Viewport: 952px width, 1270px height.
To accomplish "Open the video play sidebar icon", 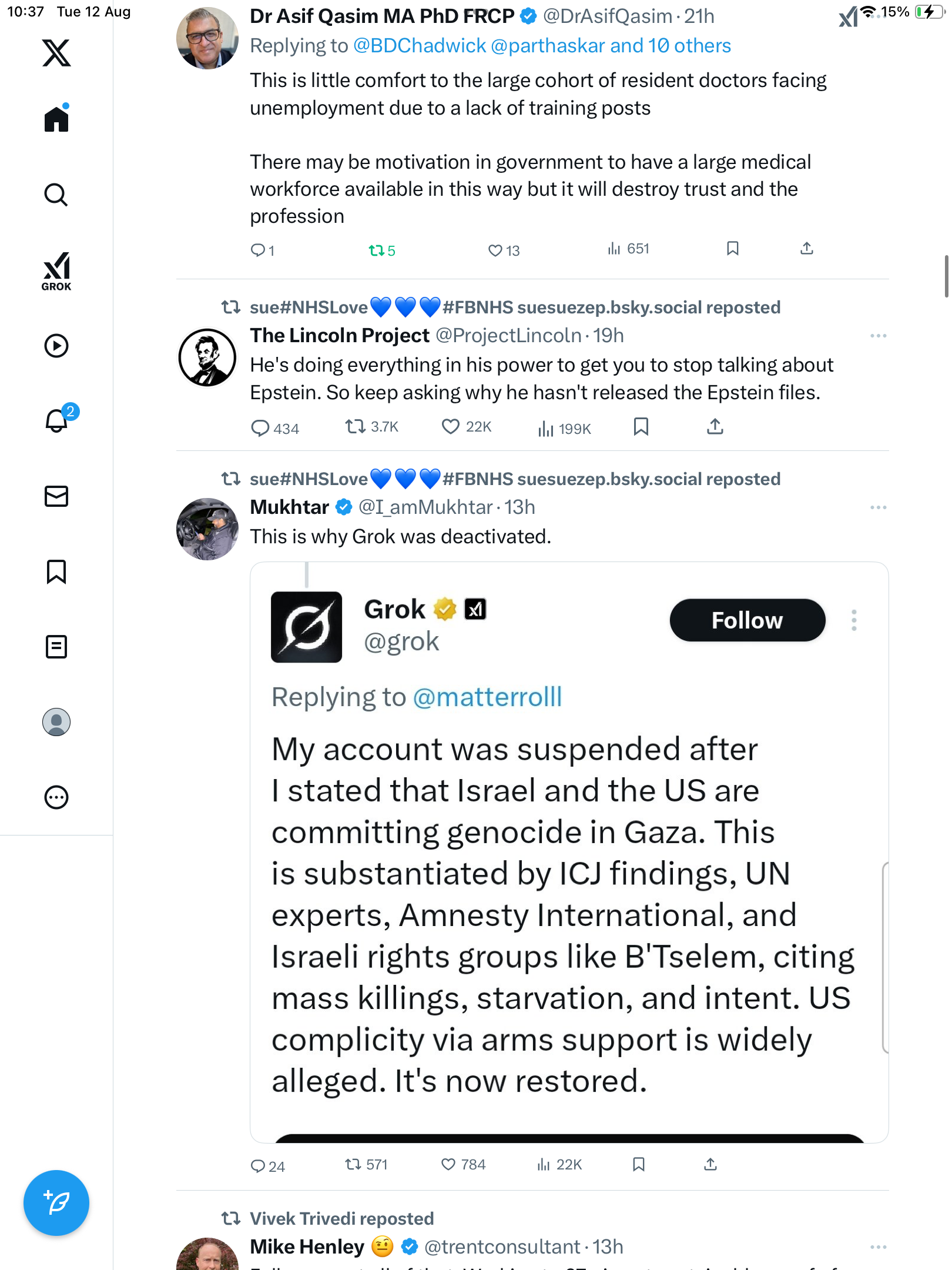I will (56, 346).
